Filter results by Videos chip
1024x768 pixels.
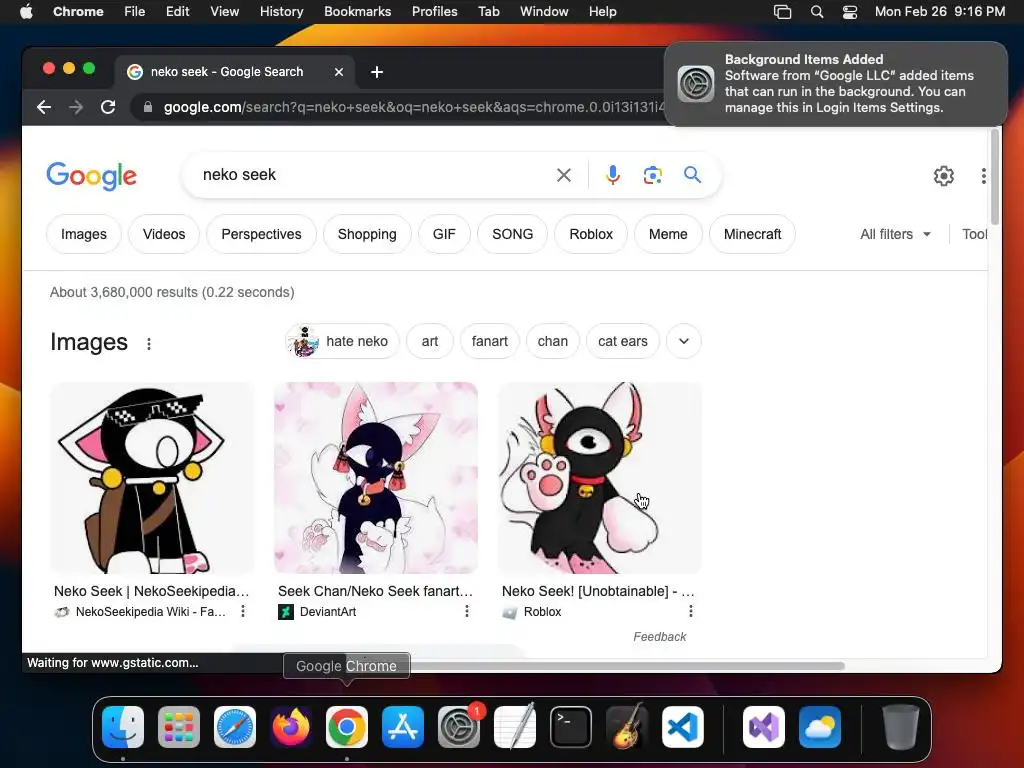click(x=164, y=234)
